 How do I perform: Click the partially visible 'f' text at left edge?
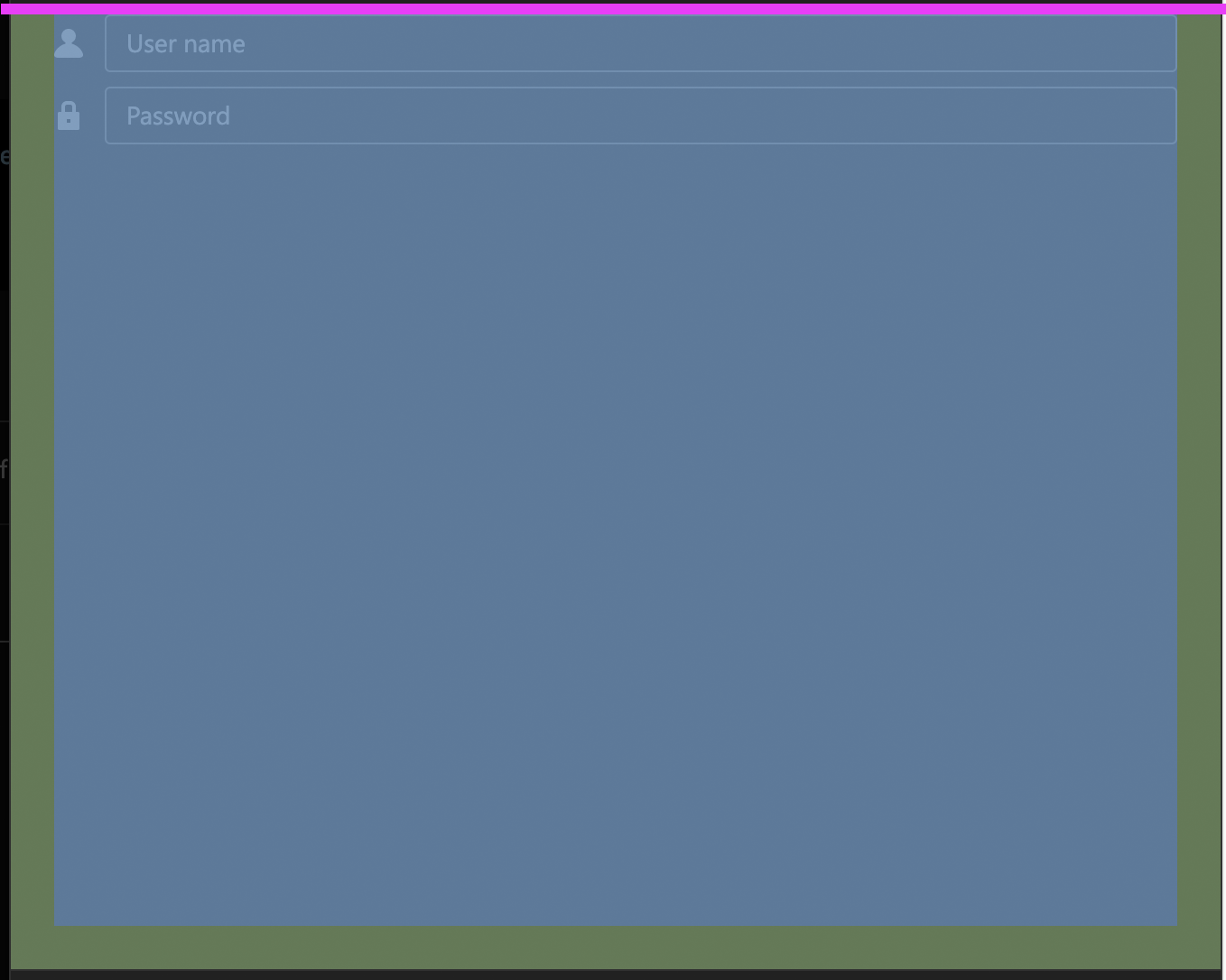pyautogui.click(x=5, y=470)
